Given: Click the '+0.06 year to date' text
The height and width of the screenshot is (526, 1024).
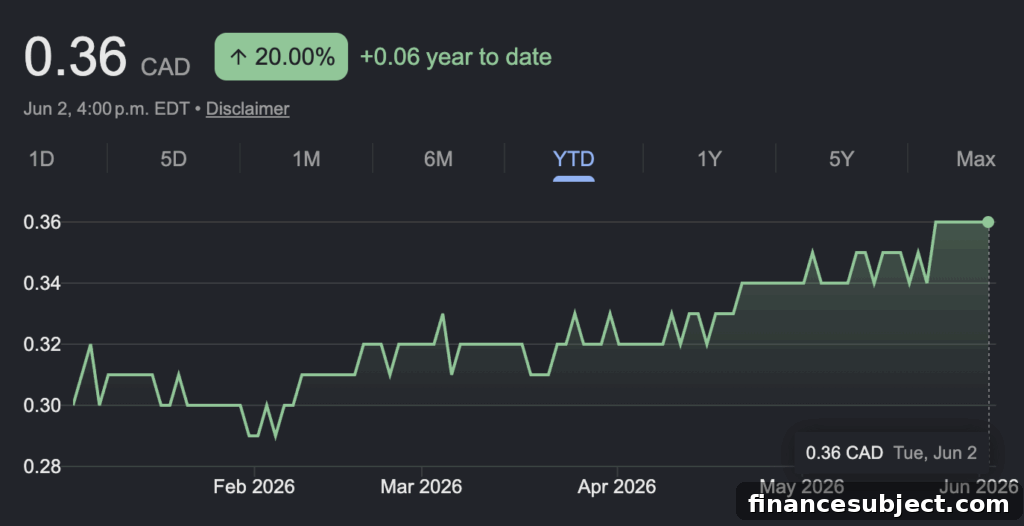Looking at the screenshot, I should (x=456, y=57).
